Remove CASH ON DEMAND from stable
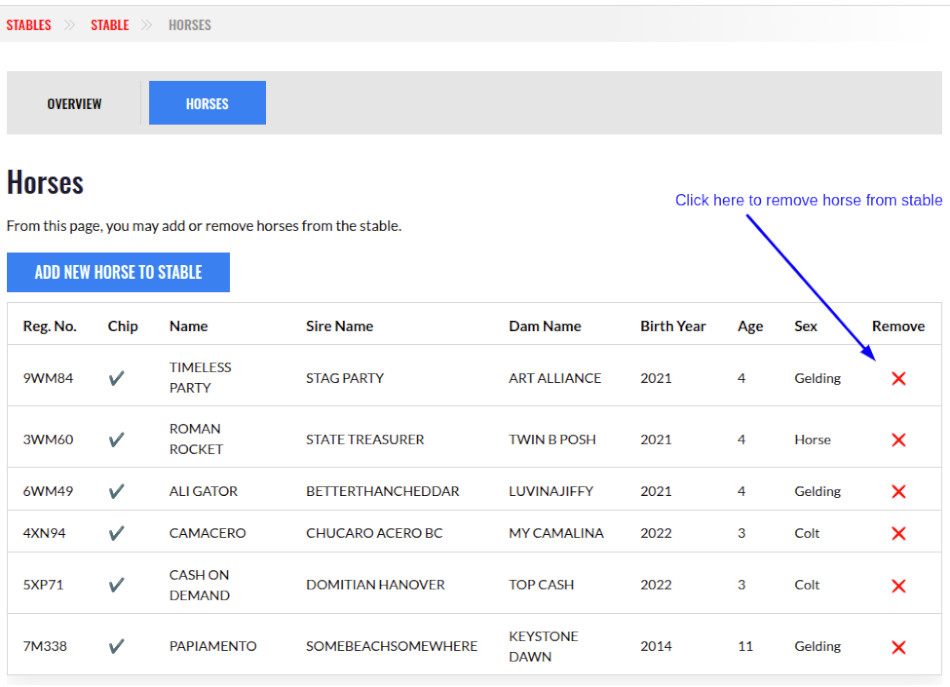Screen dimensions: 950x687 coord(898,585)
